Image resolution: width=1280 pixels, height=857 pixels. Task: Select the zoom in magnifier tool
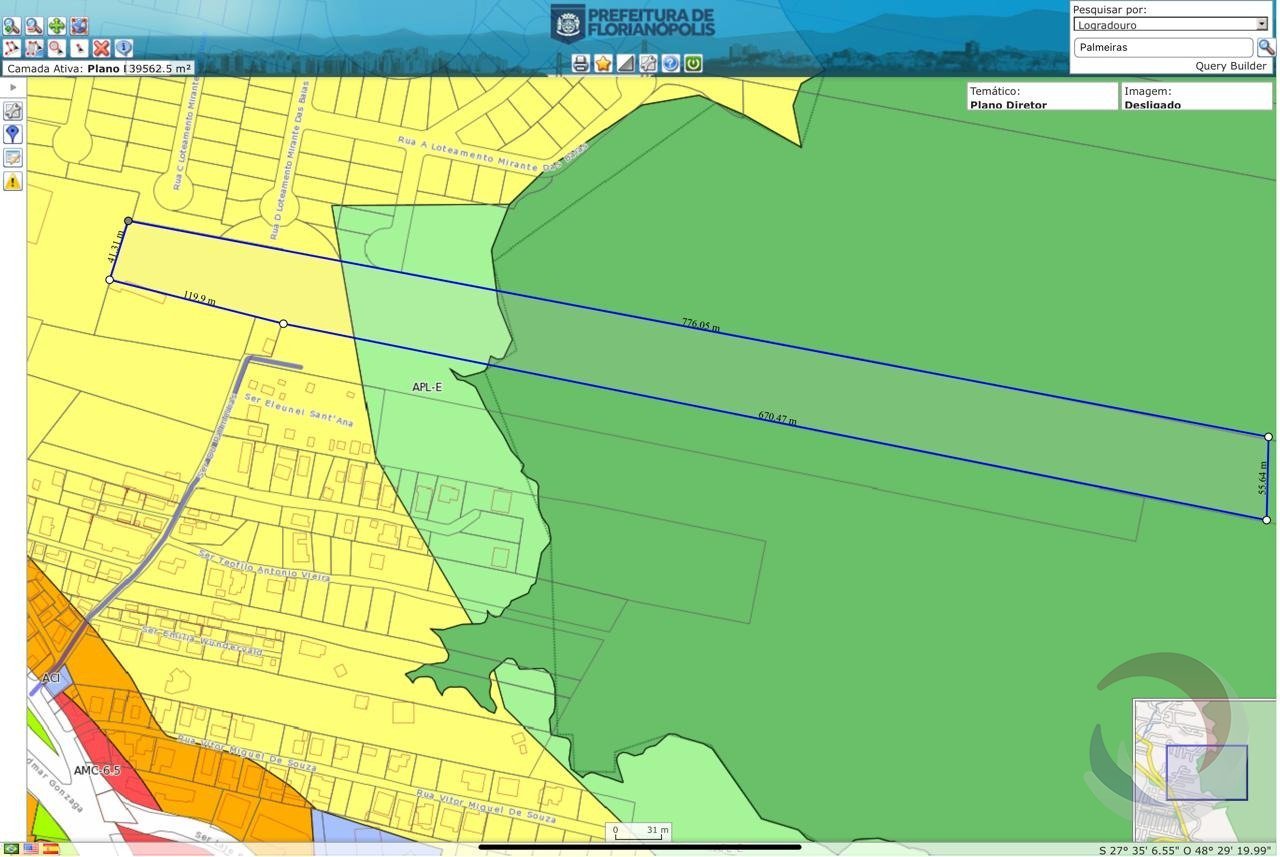[12, 26]
